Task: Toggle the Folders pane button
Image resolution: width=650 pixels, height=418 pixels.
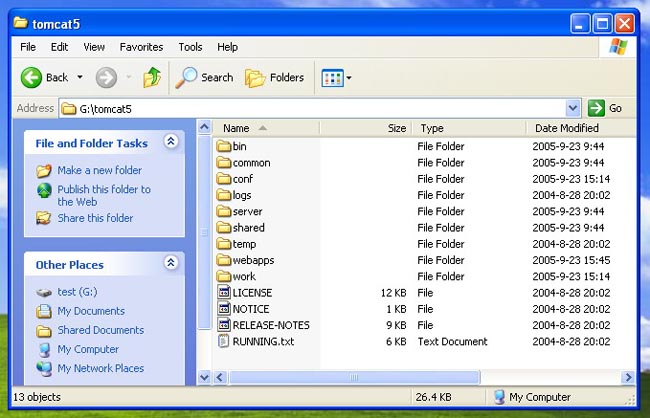Action: (256, 77)
